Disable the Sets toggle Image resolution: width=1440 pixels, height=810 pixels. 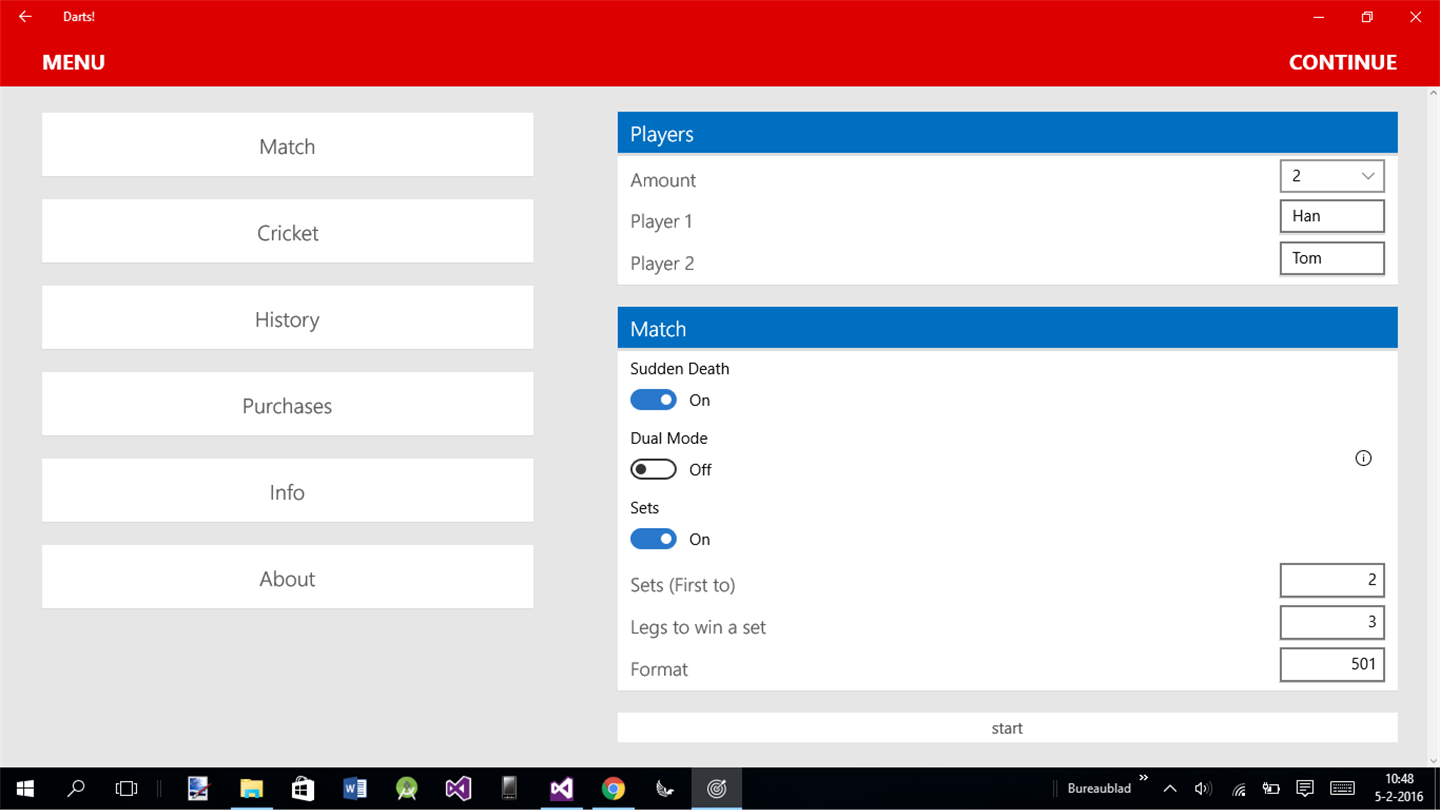pyautogui.click(x=653, y=539)
